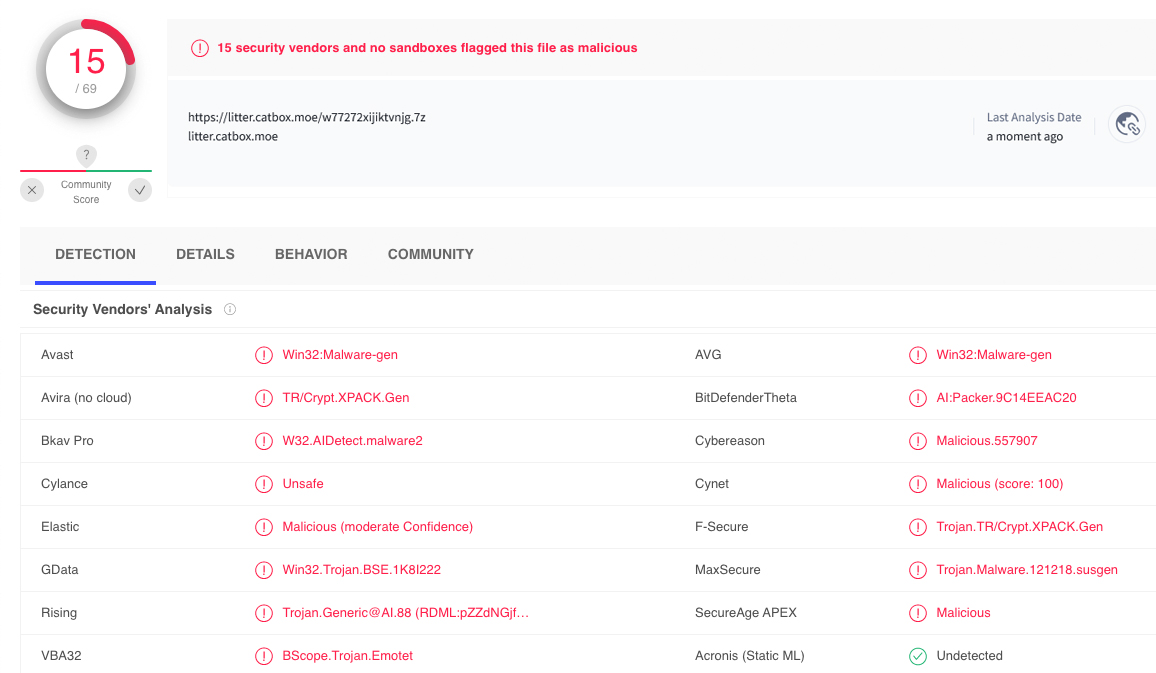Click the globe link icon beside Last Analysis Date
The width and height of the screenshot is (1156, 673).
[1127, 125]
